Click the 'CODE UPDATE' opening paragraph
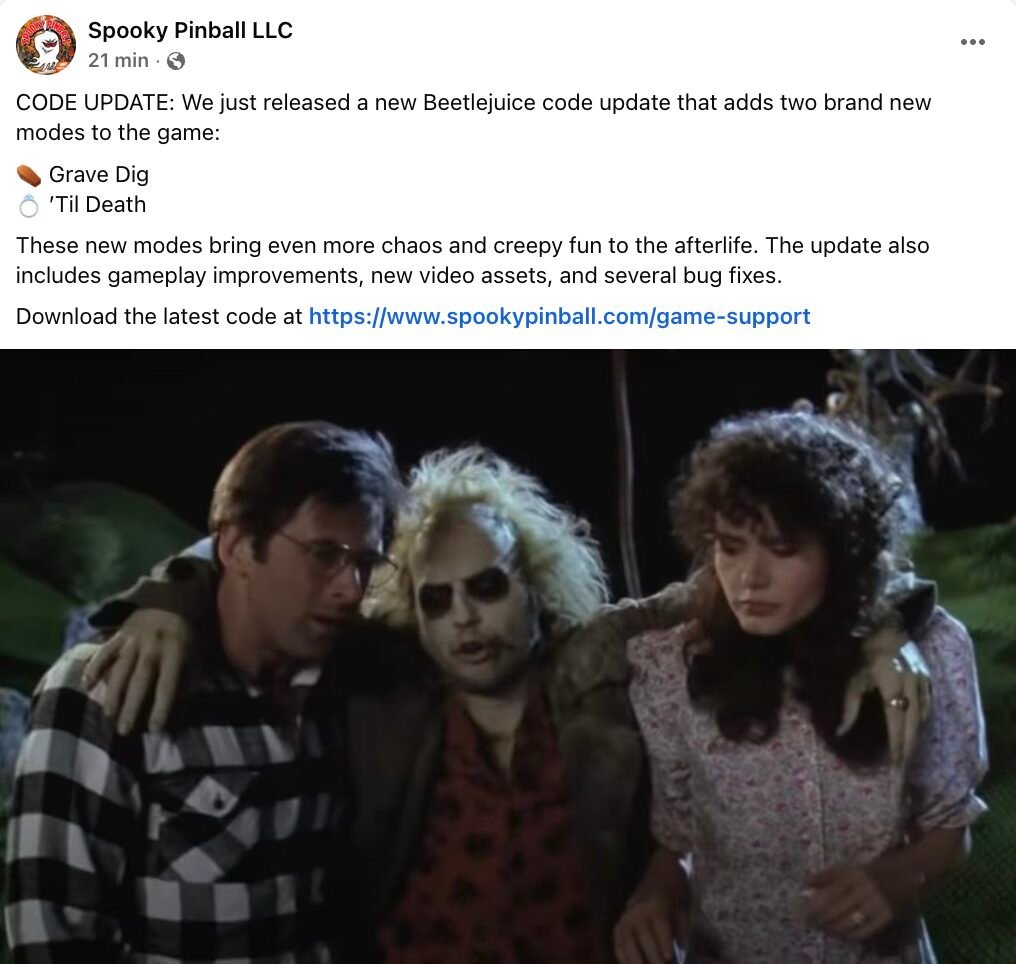 pos(473,117)
